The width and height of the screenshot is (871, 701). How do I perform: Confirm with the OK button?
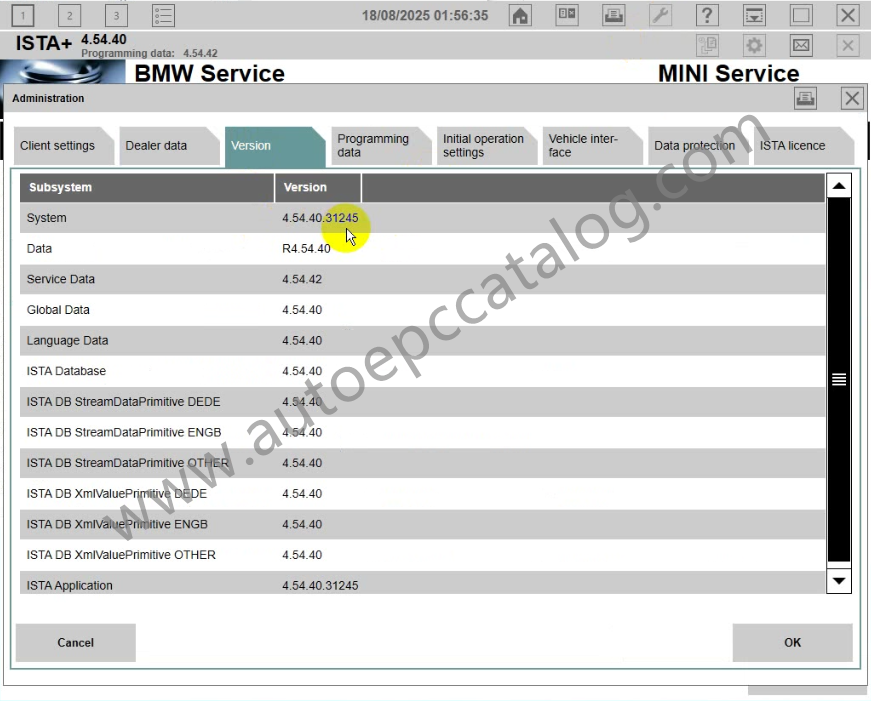[792, 643]
